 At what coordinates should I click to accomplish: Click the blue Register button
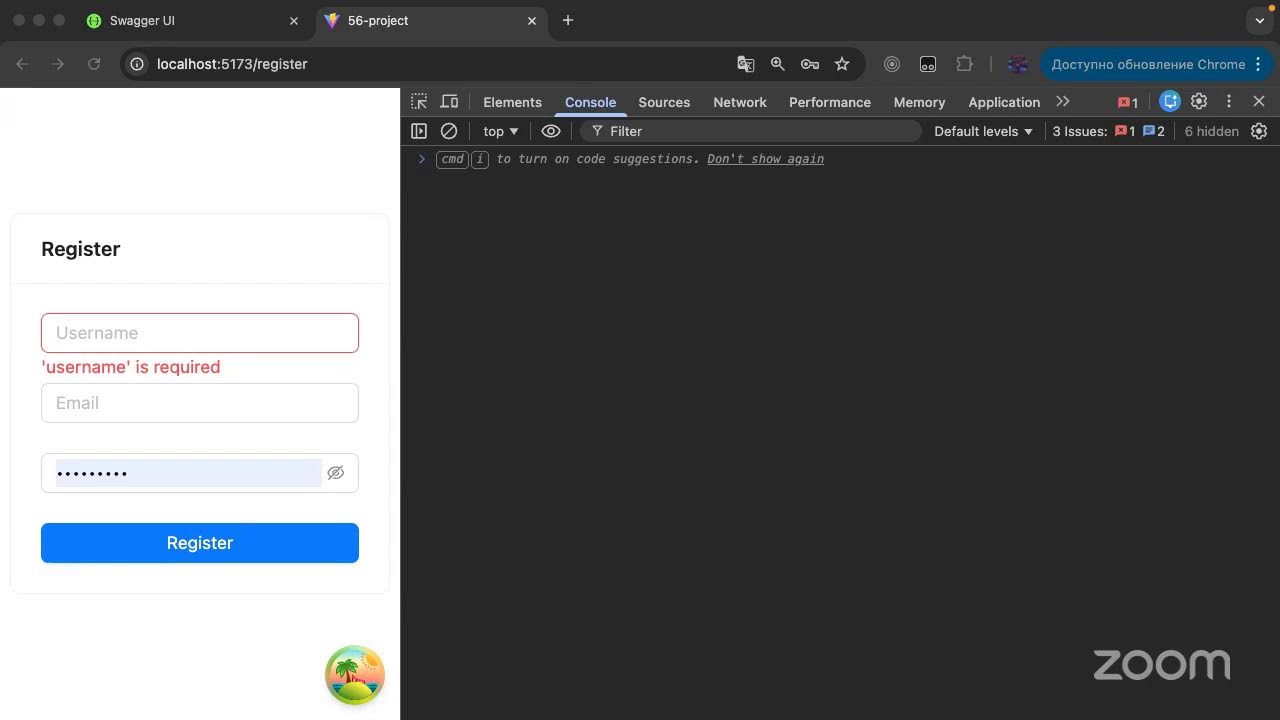point(200,543)
